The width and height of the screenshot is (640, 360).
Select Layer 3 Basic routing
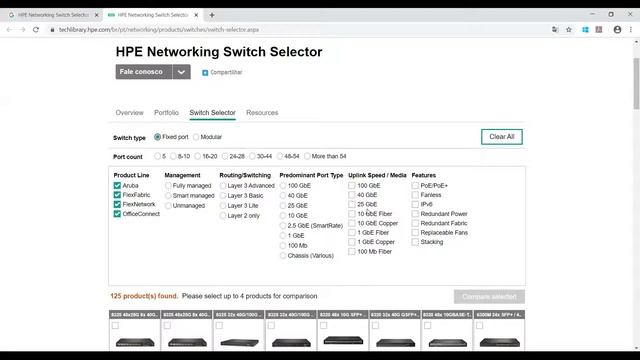pos(223,196)
